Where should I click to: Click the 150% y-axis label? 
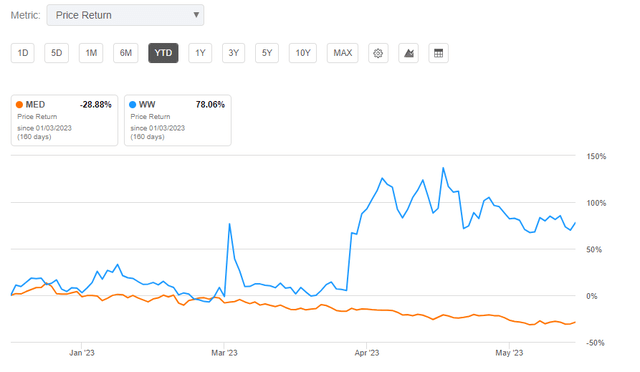[x=596, y=156]
